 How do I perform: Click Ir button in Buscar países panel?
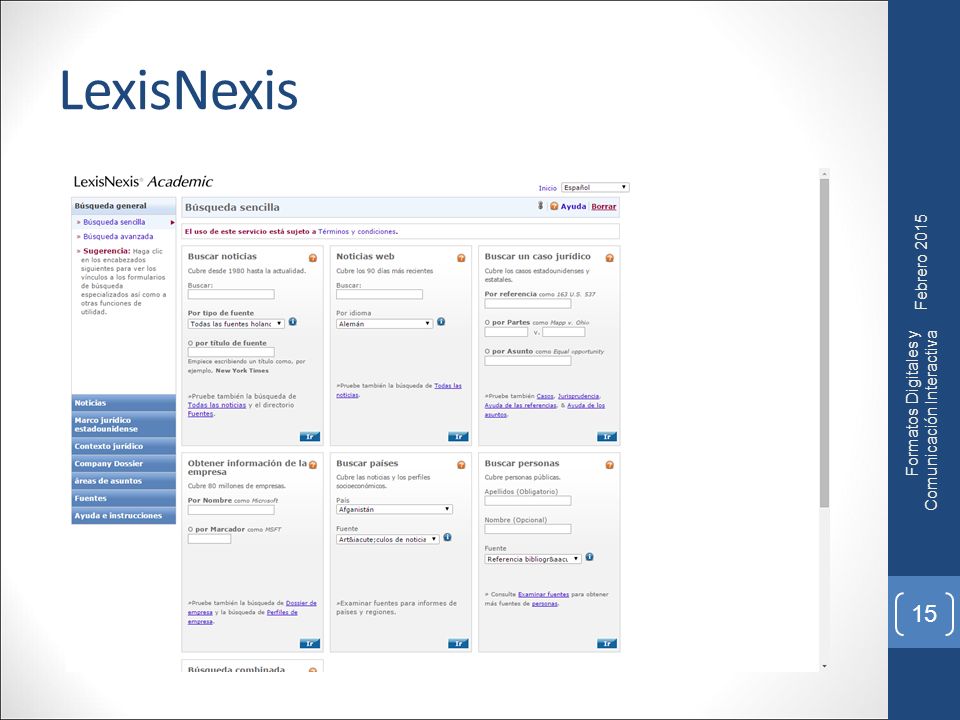(x=458, y=643)
